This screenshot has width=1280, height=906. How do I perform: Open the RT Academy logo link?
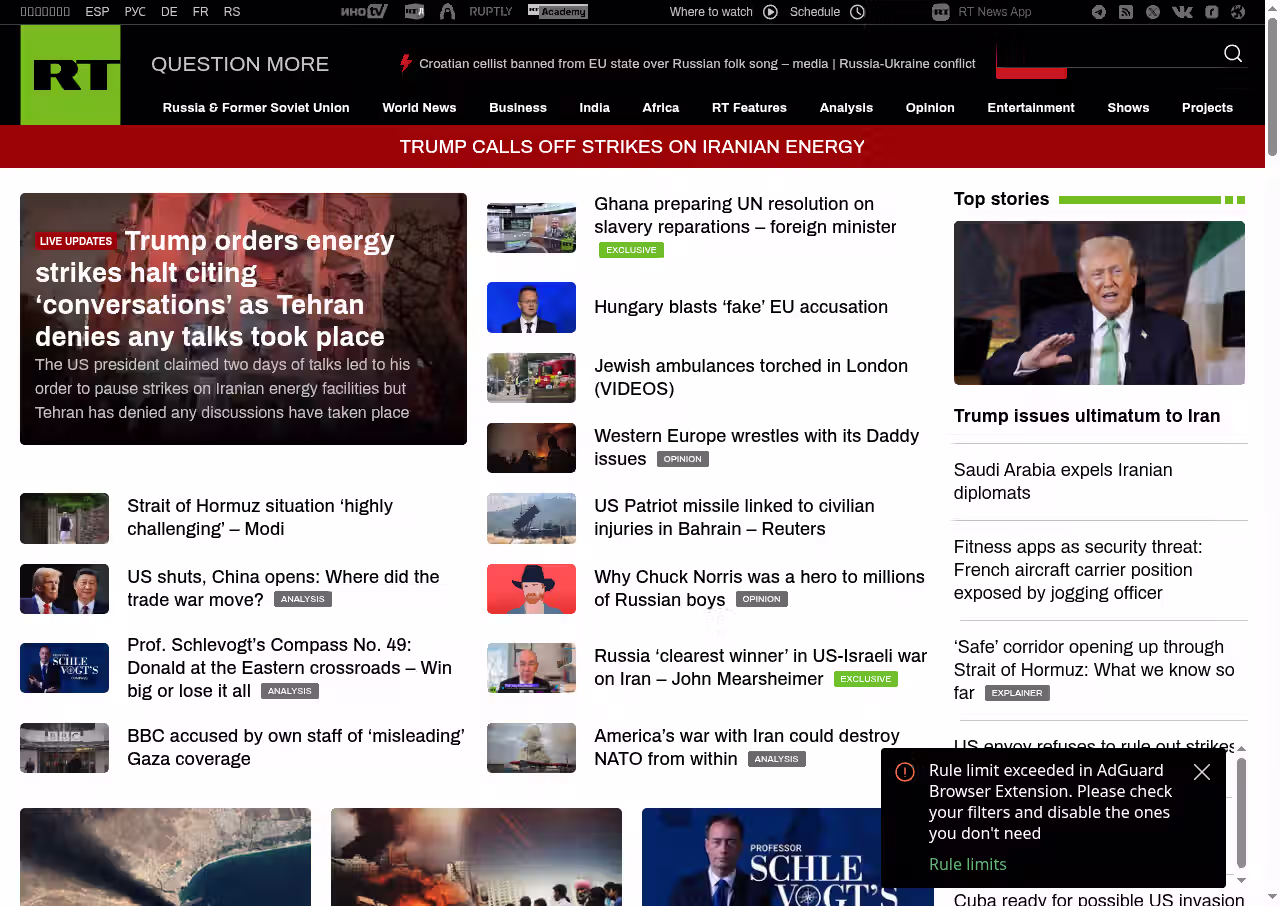point(557,12)
